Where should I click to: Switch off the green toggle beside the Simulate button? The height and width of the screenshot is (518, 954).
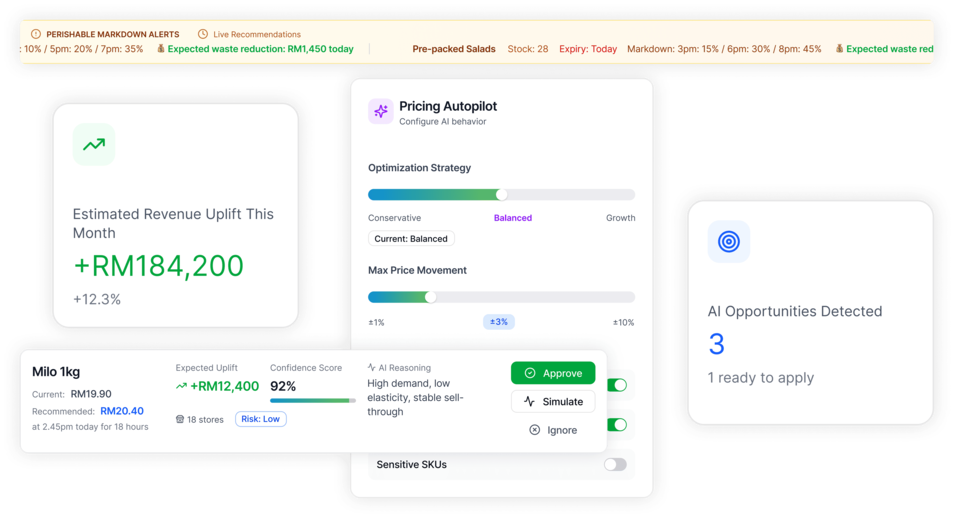click(x=619, y=425)
